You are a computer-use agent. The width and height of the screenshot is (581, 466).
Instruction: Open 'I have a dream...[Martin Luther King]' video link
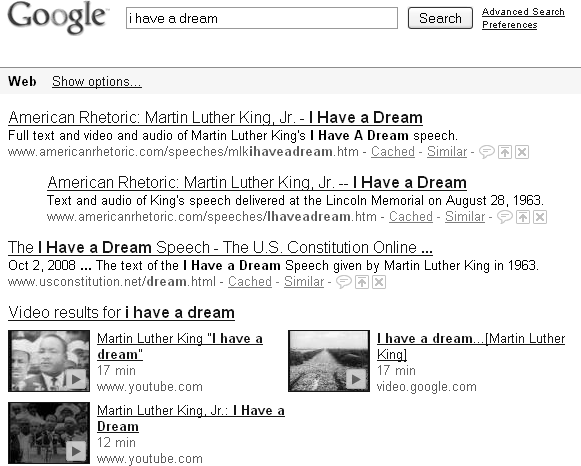tap(471, 346)
